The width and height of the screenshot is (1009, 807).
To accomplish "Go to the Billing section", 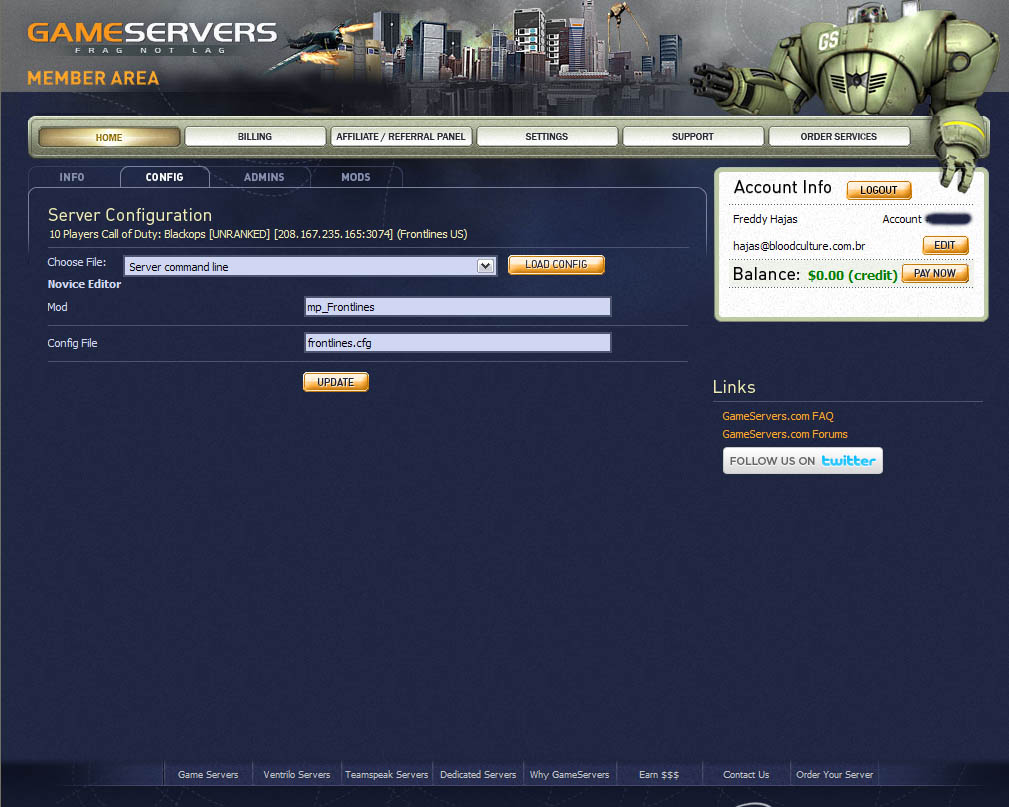I will [x=255, y=136].
